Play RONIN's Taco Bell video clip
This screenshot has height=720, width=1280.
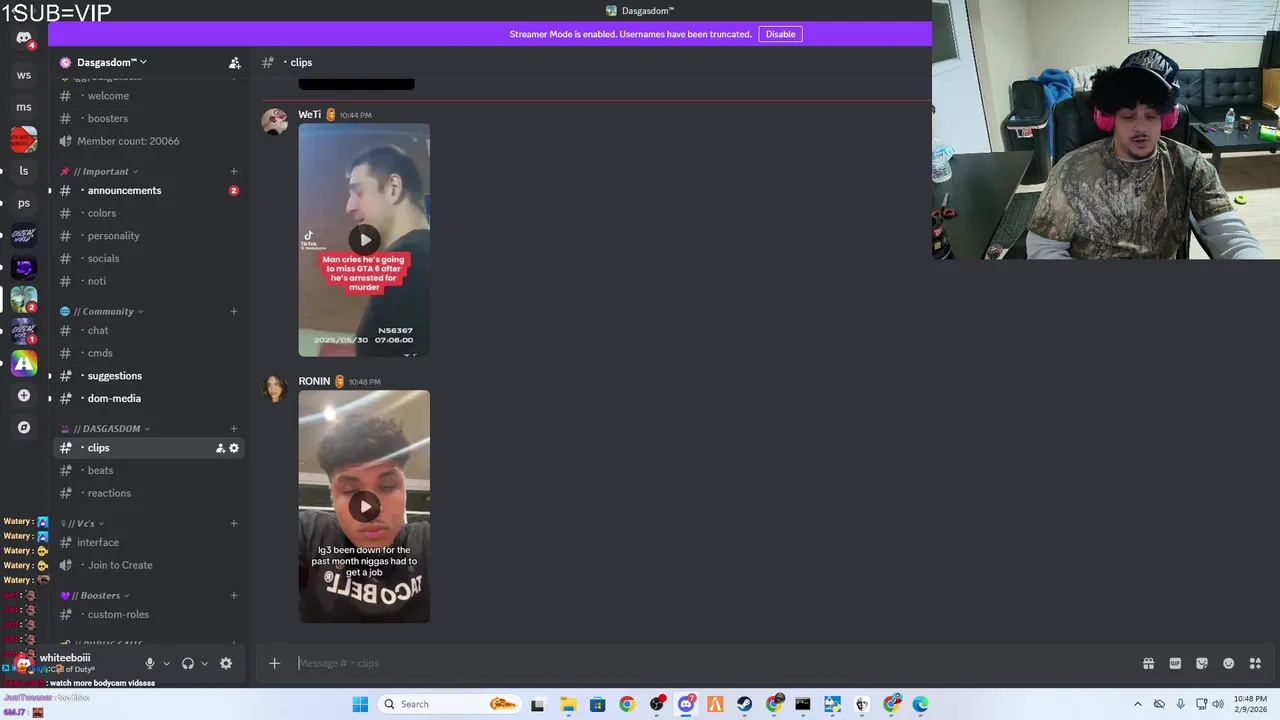(x=364, y=506)
